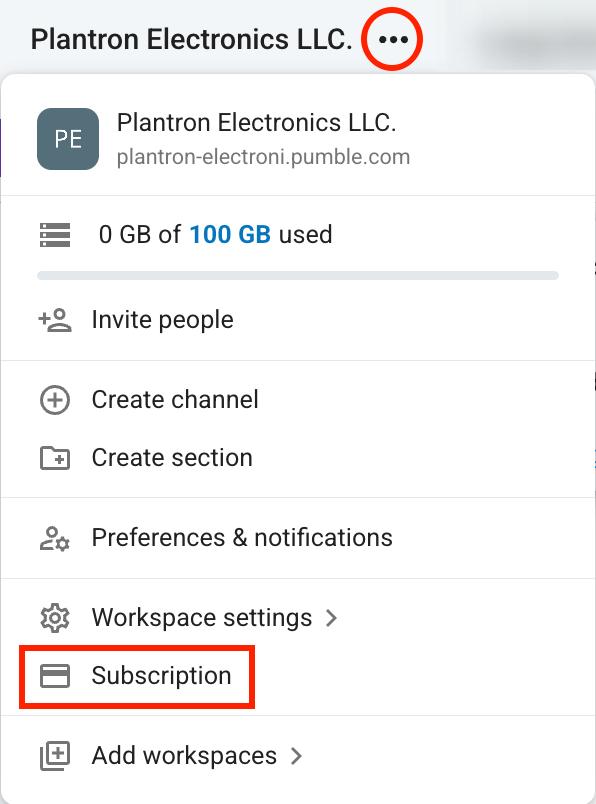Select Create section option

pyautogui.click(x=298, y=458)
